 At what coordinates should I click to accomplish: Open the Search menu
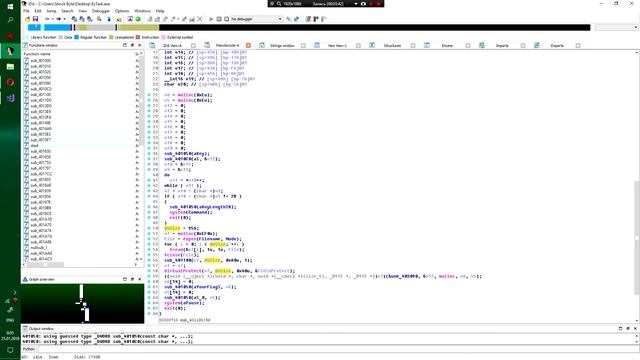point(67,11)
